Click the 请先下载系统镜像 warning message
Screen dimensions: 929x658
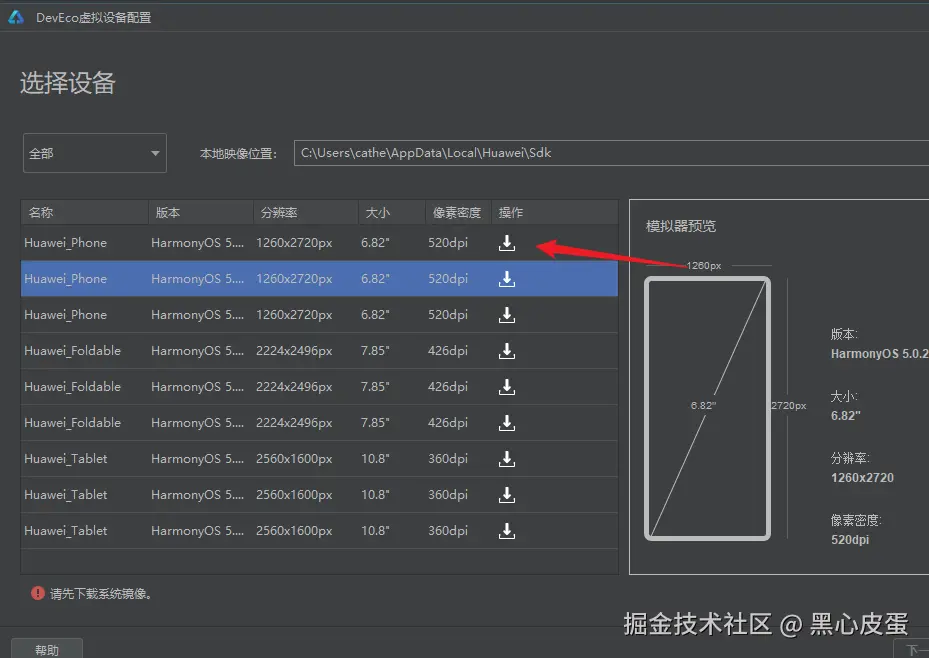[x=101, y=593]
